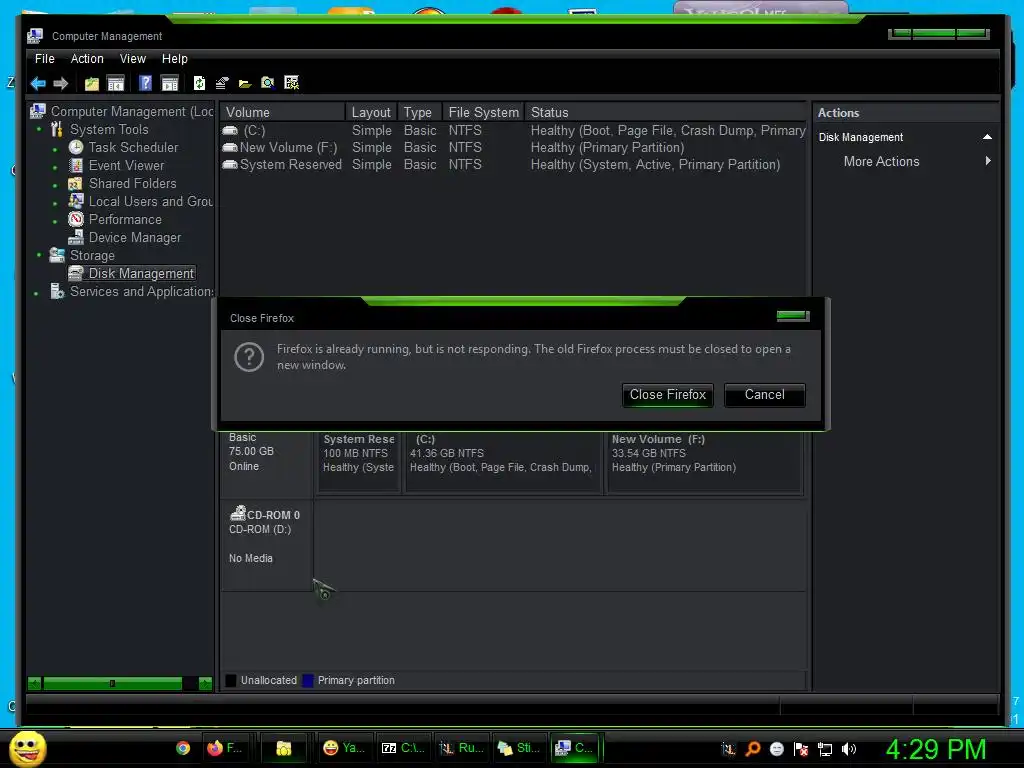Click Computer Management (Local) root node
This screenshot has height=768, width=1024.
[x=132, y=112]
